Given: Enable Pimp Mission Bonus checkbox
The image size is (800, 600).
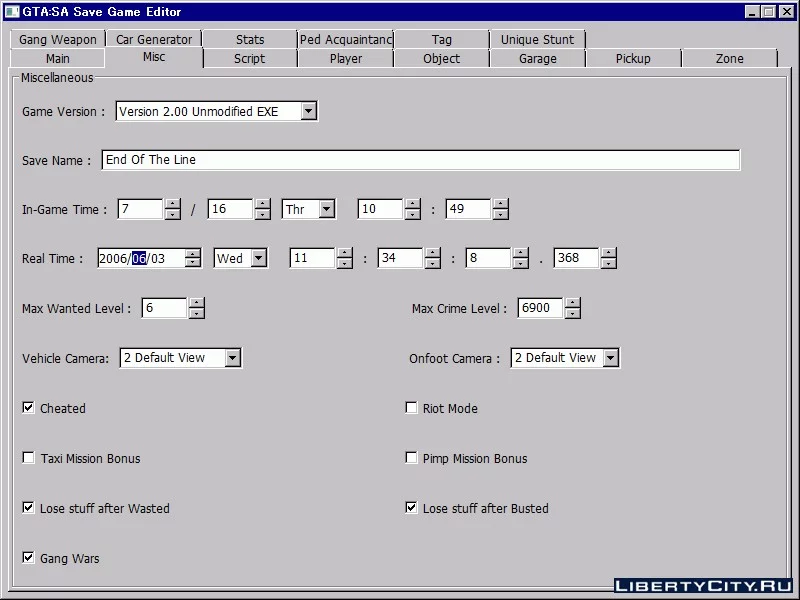Looking at the screenshot, I should tap(411, 458).
